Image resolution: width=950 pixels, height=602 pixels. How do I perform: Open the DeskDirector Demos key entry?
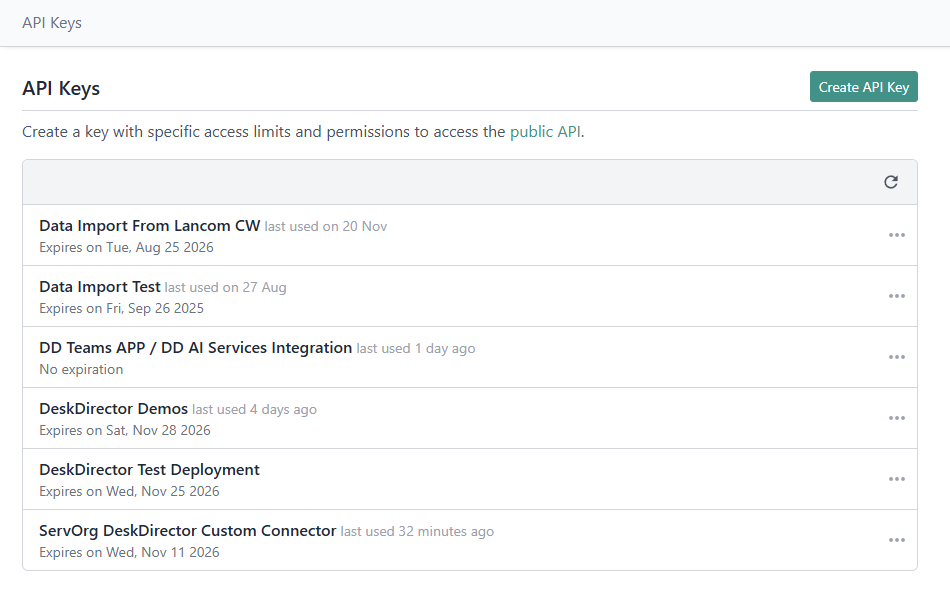click(113, 409)
